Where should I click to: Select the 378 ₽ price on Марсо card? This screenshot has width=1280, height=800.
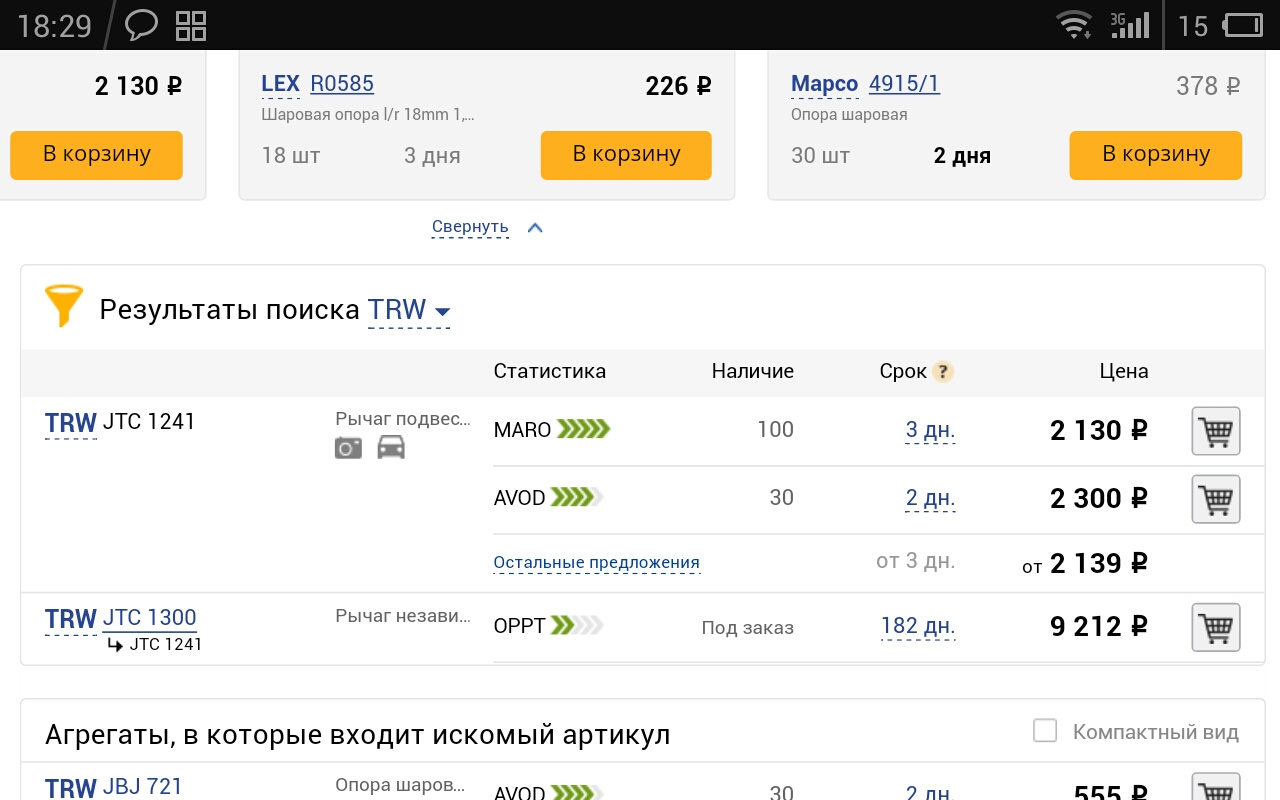(1208, 86)
